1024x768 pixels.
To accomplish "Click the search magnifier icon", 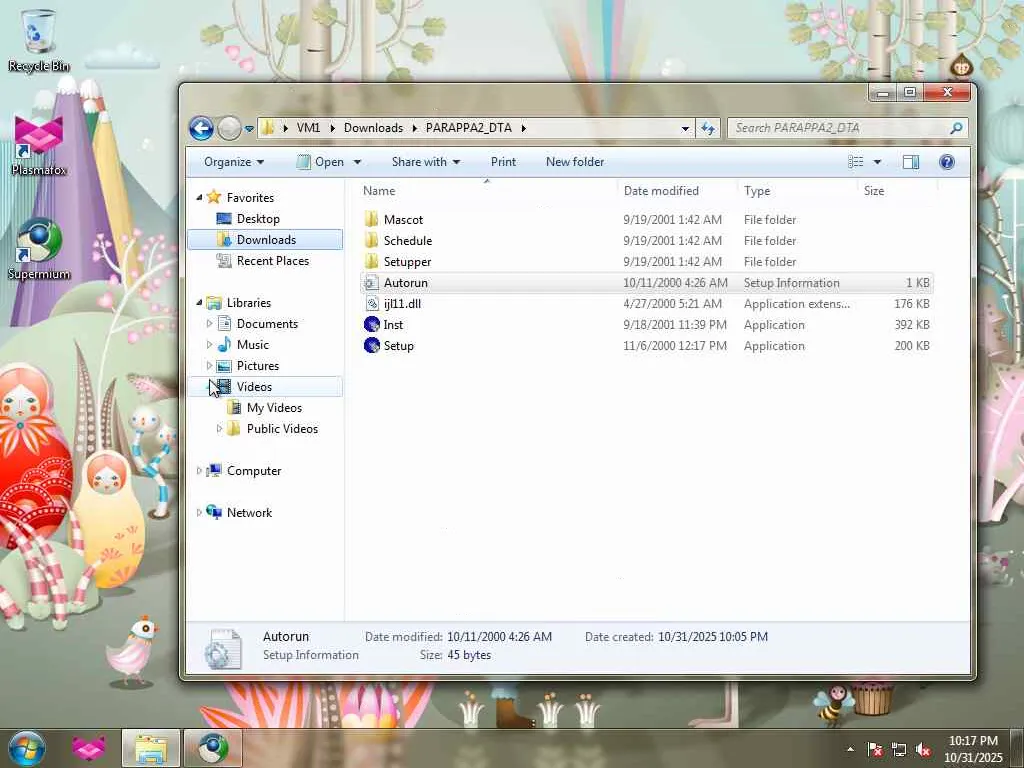I will tap(956, 128).
